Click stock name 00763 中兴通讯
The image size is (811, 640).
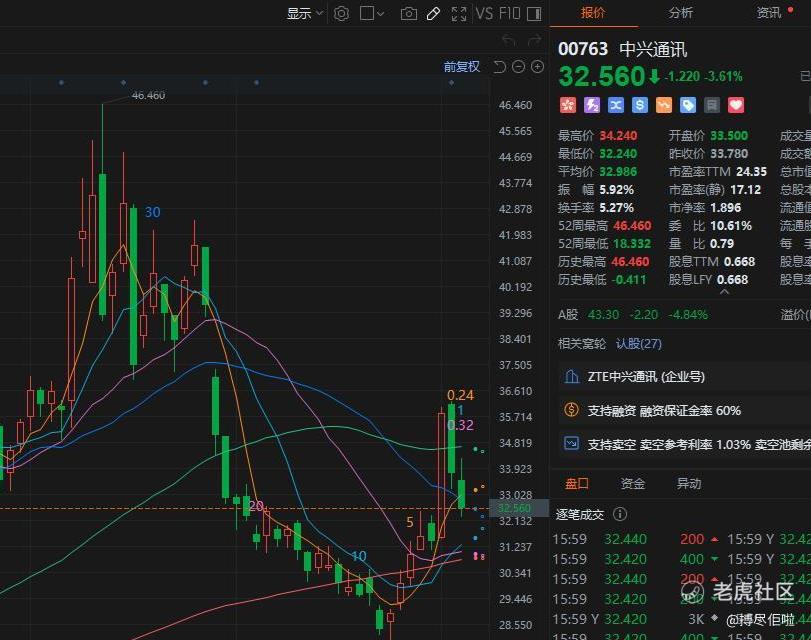[622, 49]
